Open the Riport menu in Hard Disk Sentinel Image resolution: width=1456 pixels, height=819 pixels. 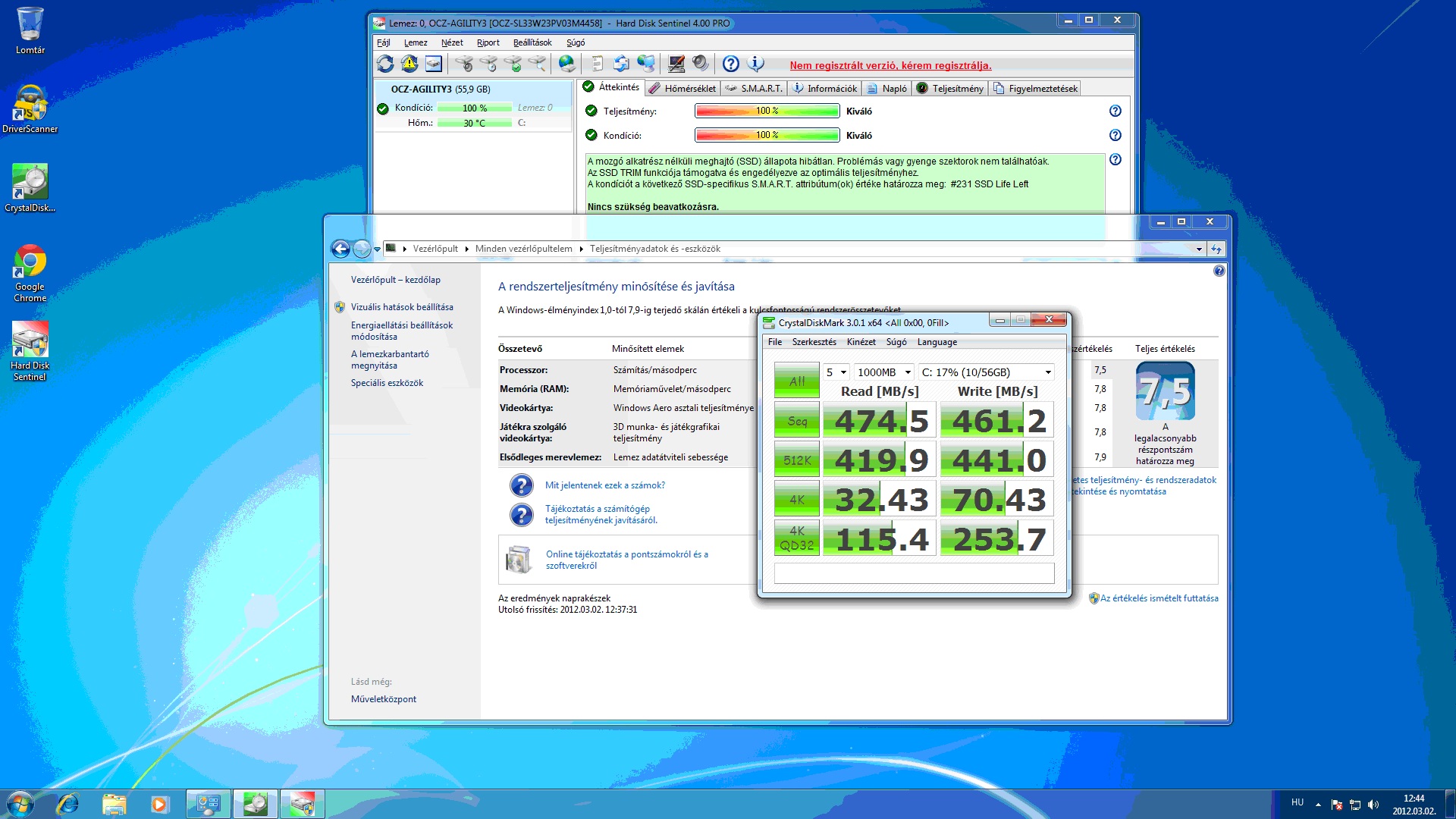tap(488, 42)
